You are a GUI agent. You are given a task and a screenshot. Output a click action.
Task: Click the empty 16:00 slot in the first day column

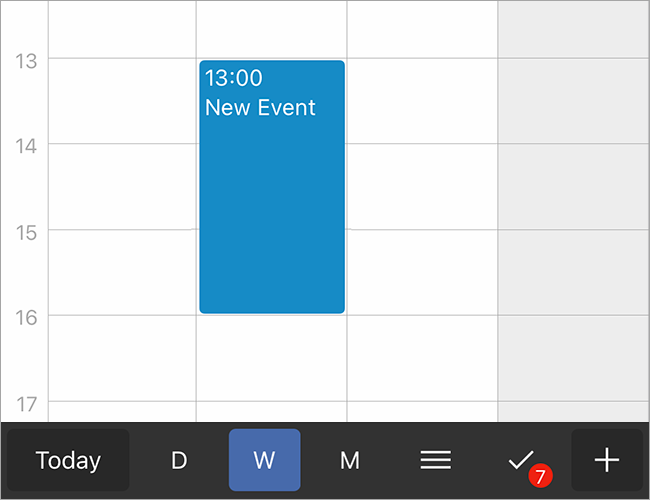122,358
